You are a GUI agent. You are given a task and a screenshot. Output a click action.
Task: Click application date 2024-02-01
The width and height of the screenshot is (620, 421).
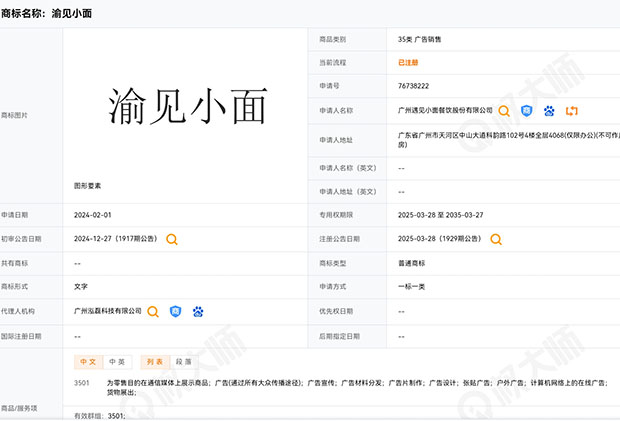tap(93, 215)
